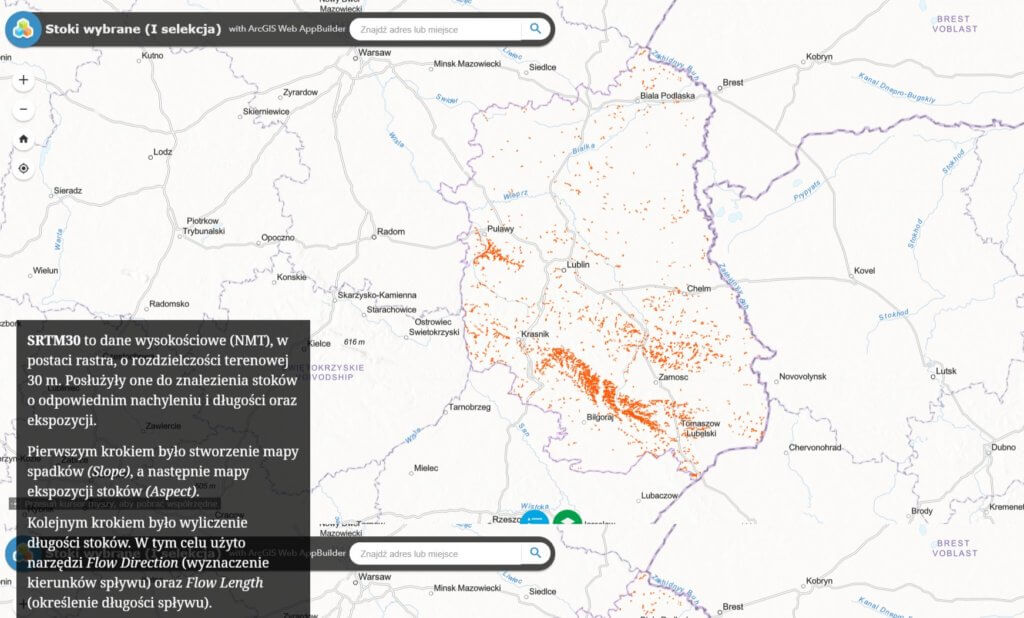Click the Pulawy city label on map
This screenshot has width=1024, height=618.
(x=500, y=229)
